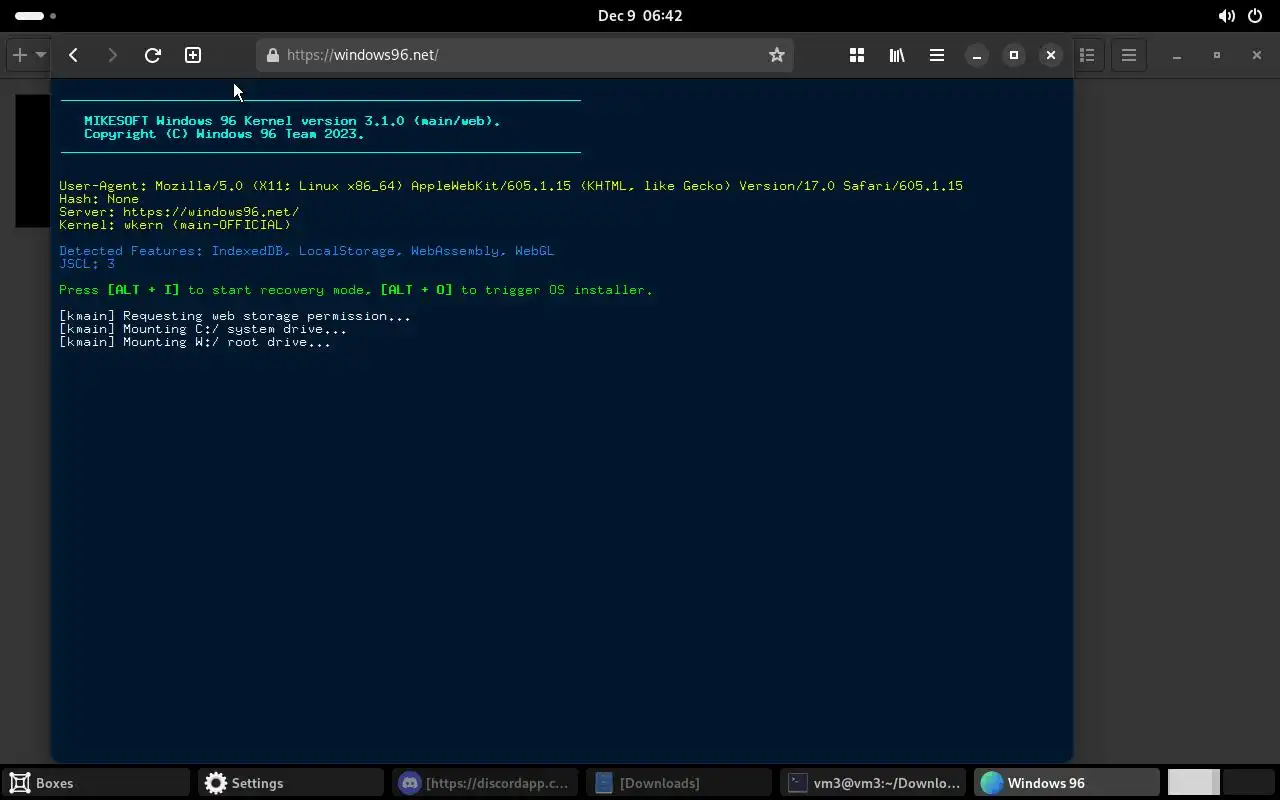This screenshot has height=800, width=1280.
Task: Bookmark this page with the star
Action: [777, 55]
